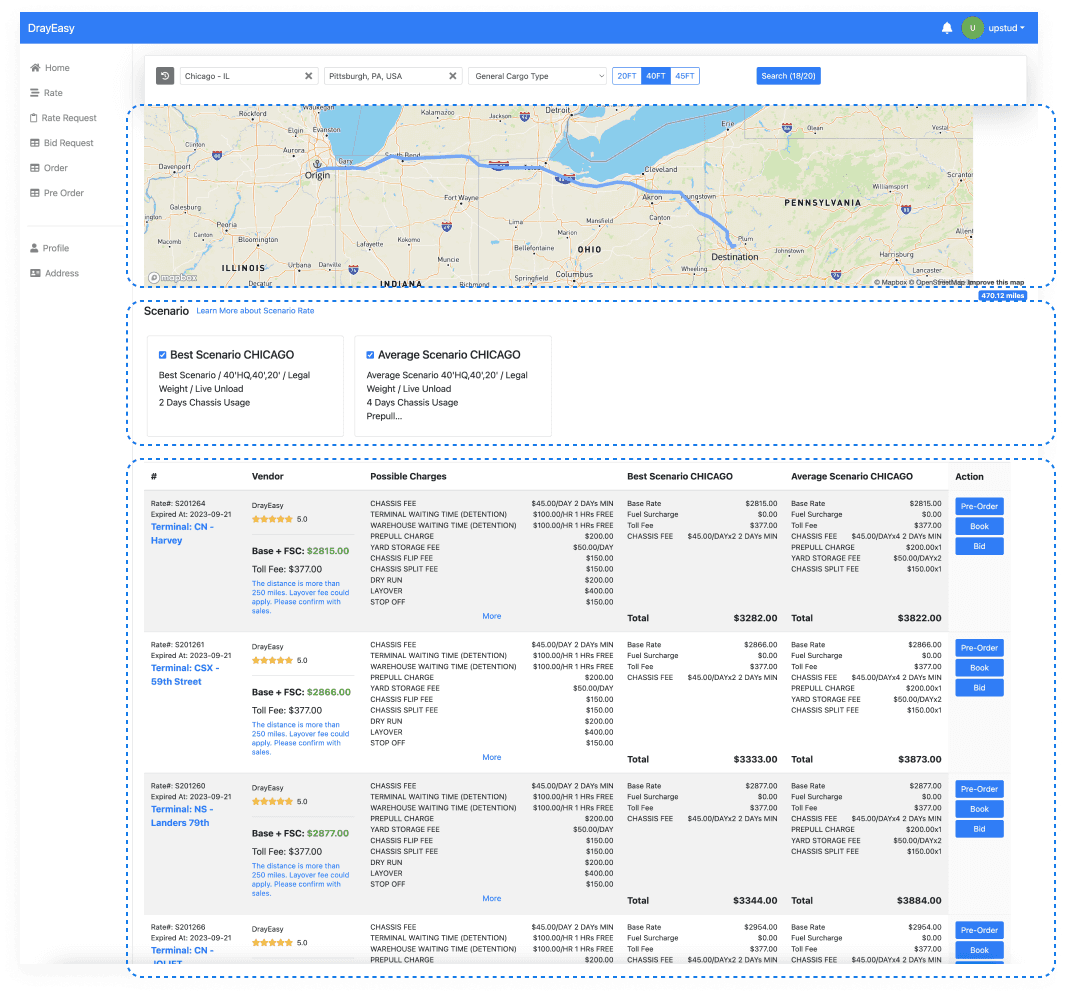Click the Order table icon

point(34,167)
